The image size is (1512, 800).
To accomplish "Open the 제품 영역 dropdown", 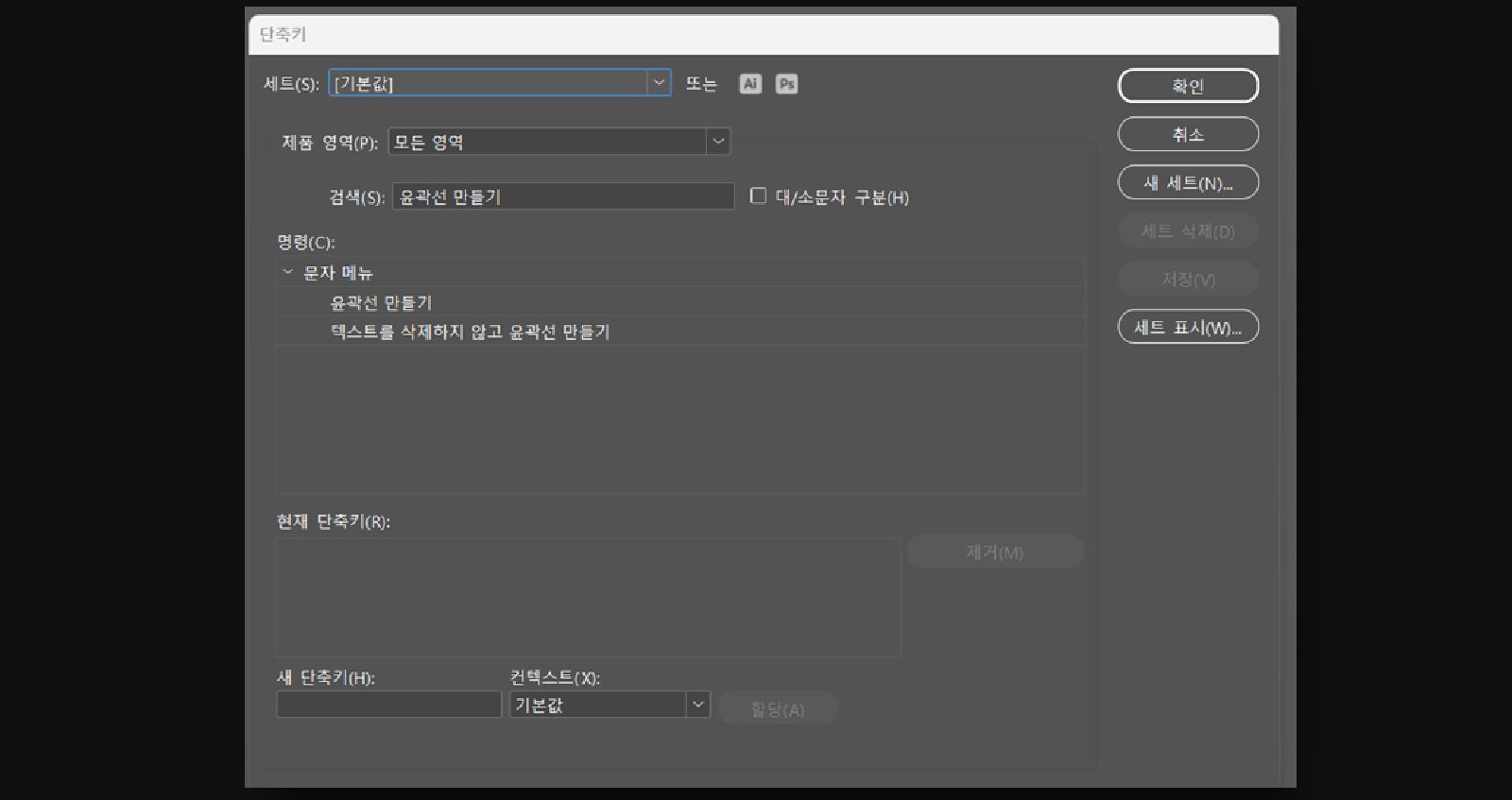I will (559, 142).
